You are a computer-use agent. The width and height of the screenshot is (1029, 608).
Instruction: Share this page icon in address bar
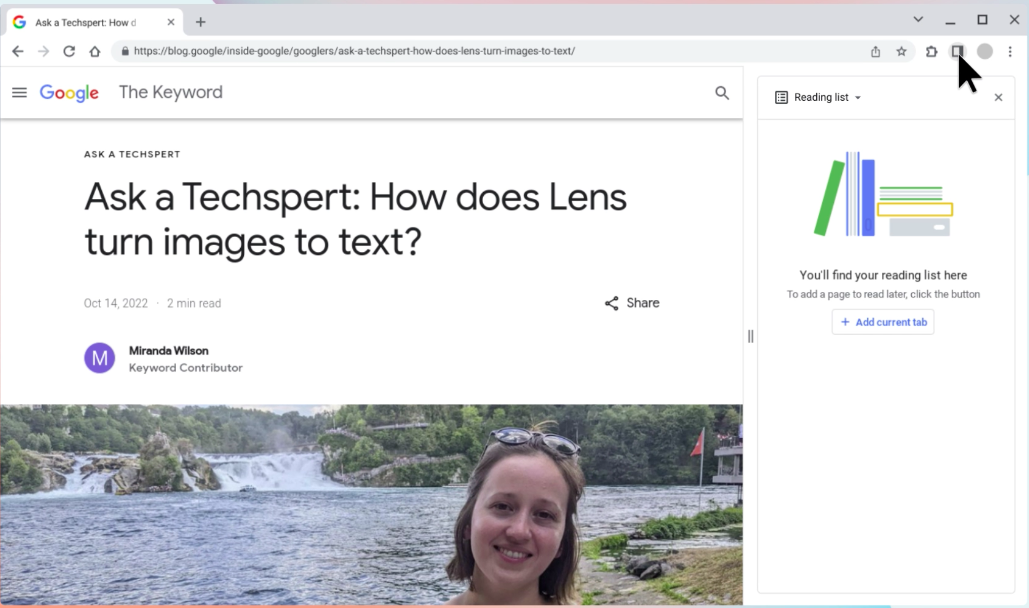tap(875, 51)
